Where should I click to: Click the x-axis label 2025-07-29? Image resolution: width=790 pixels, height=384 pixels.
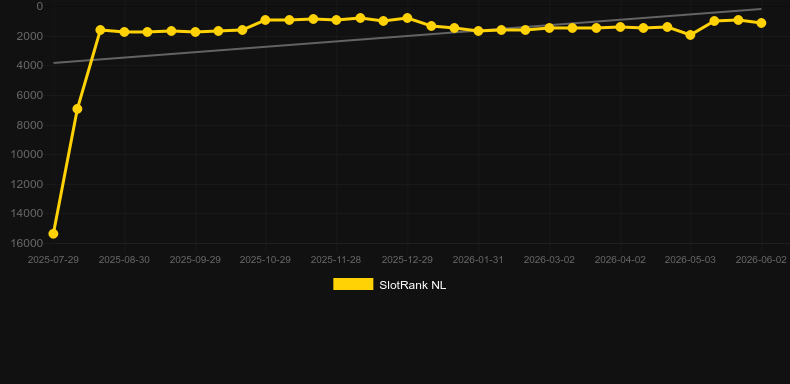[53, 260]
